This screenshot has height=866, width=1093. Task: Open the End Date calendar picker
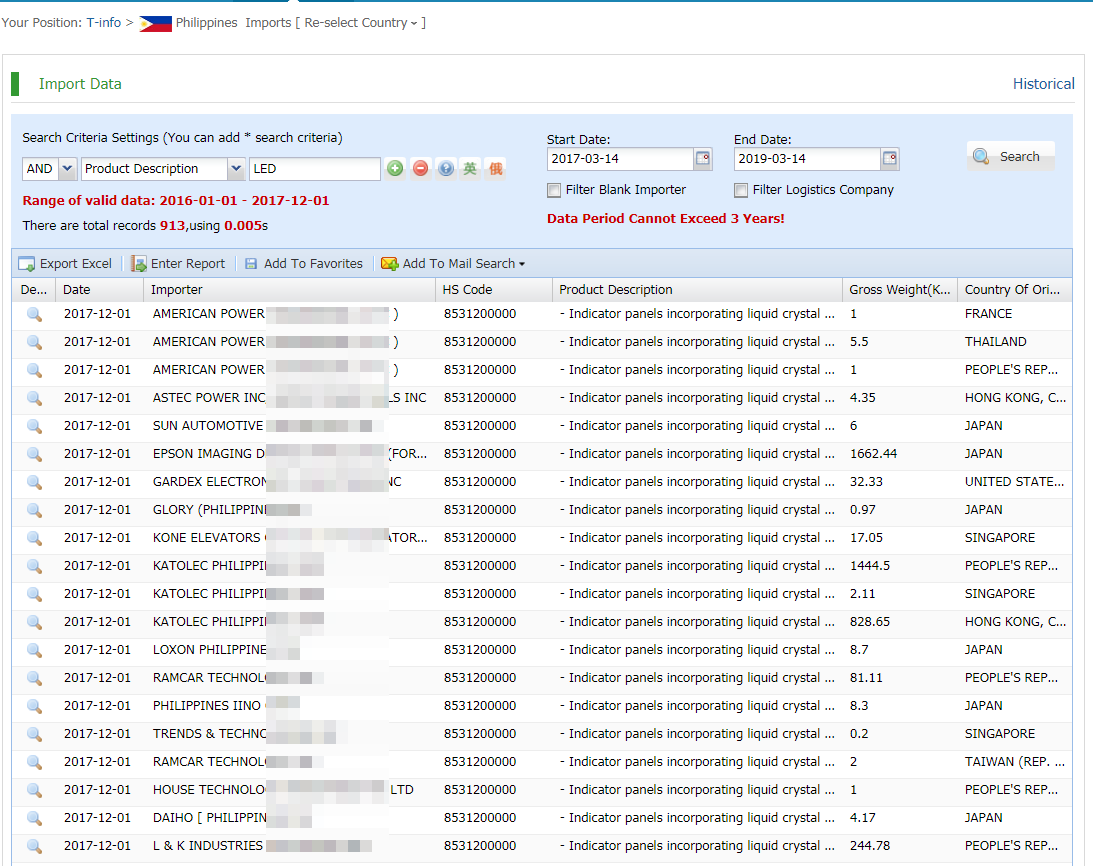click(x=890, y=159)
